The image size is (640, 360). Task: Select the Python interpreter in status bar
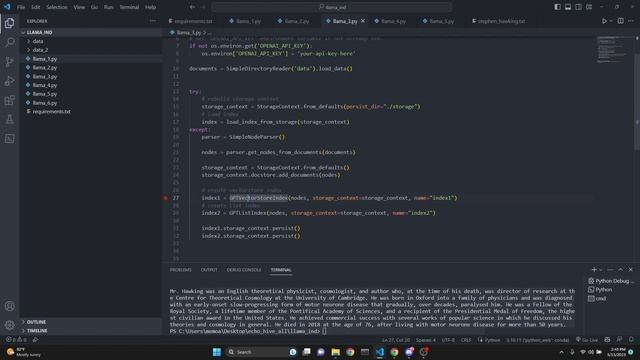point(538,340)
